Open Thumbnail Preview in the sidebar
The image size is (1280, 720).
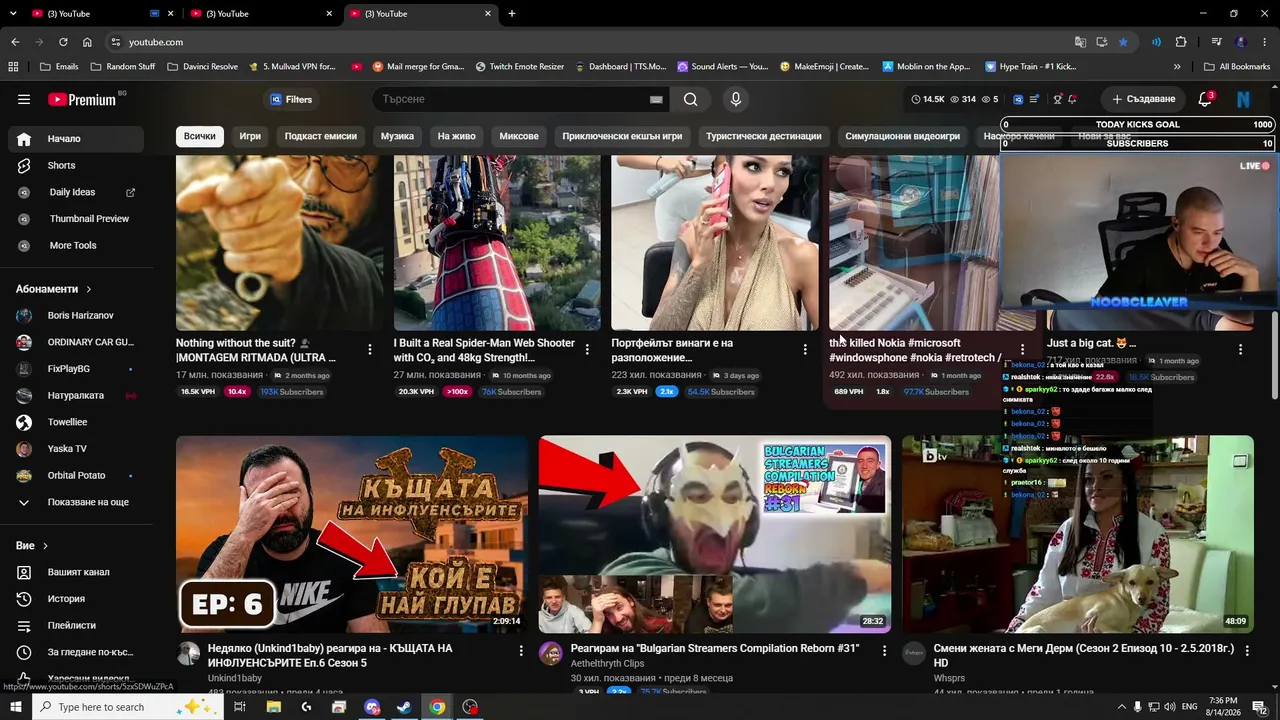(76, 219)
